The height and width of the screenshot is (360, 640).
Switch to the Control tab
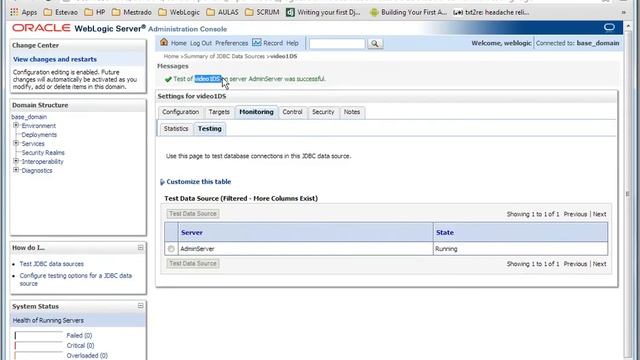292,112
